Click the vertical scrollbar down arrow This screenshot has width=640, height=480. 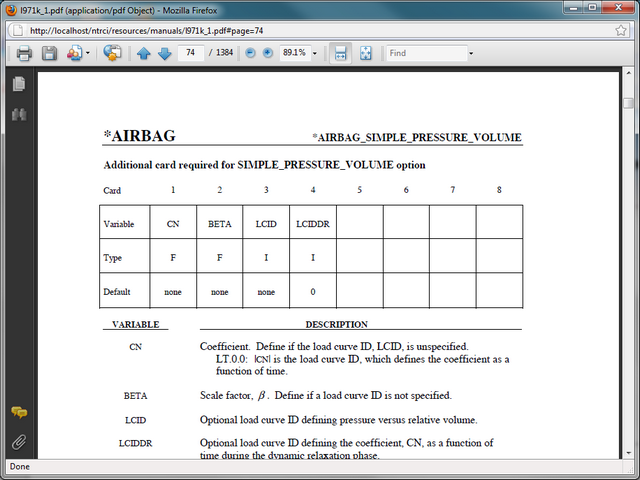click(x=627, y=452)
